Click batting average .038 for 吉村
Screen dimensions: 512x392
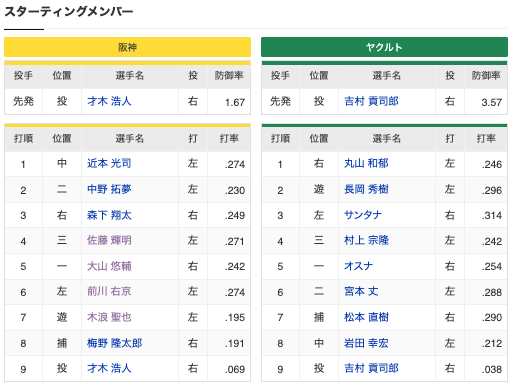click(492, 369)
